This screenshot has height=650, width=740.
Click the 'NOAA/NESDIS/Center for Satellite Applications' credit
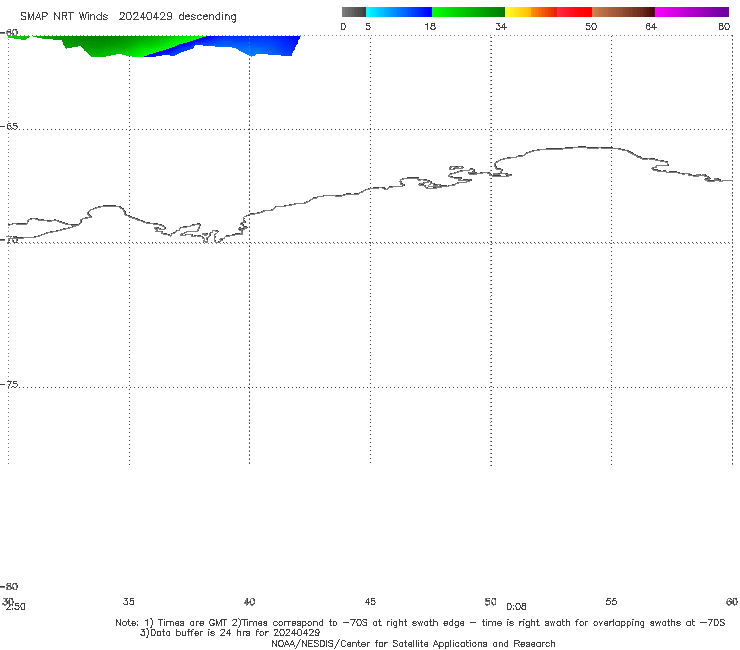[413, 644]
